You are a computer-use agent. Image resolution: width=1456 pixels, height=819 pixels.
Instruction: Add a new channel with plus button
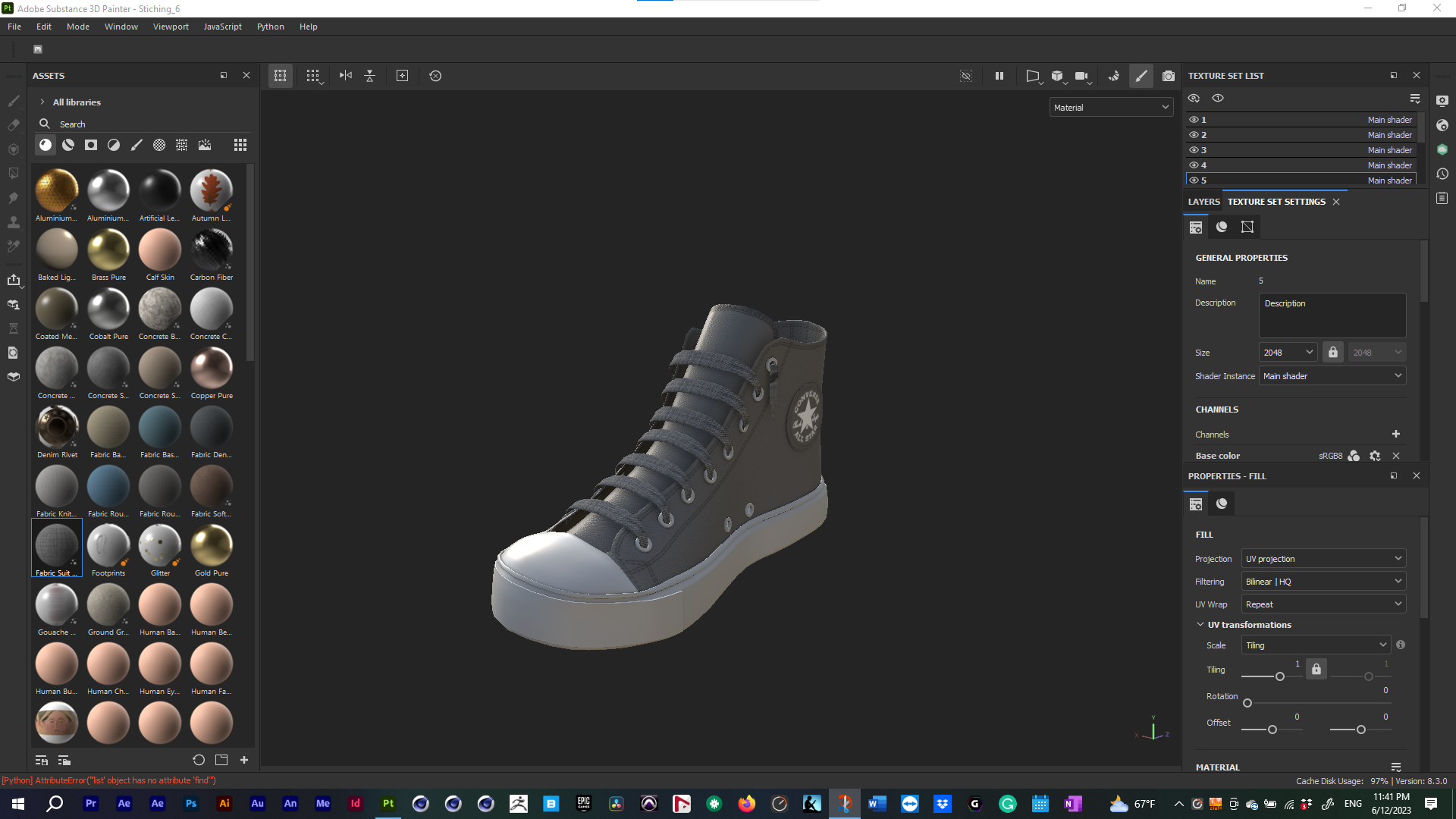click(x=1396, y=434)
